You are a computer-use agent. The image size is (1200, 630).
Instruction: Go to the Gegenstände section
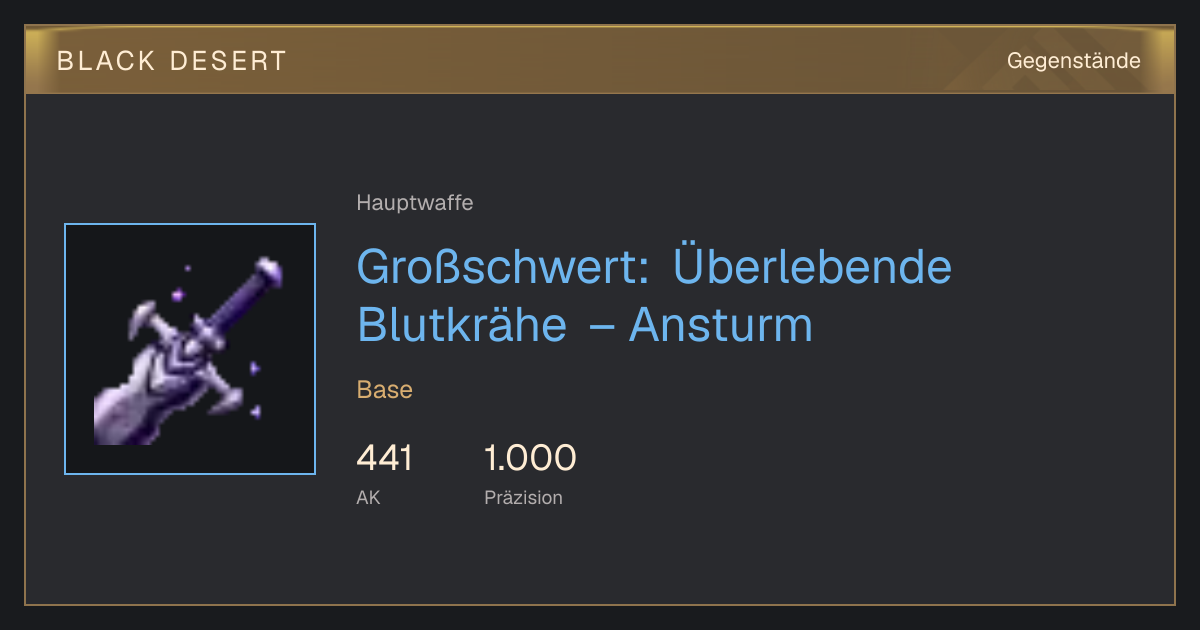[x=1073, y=61]
